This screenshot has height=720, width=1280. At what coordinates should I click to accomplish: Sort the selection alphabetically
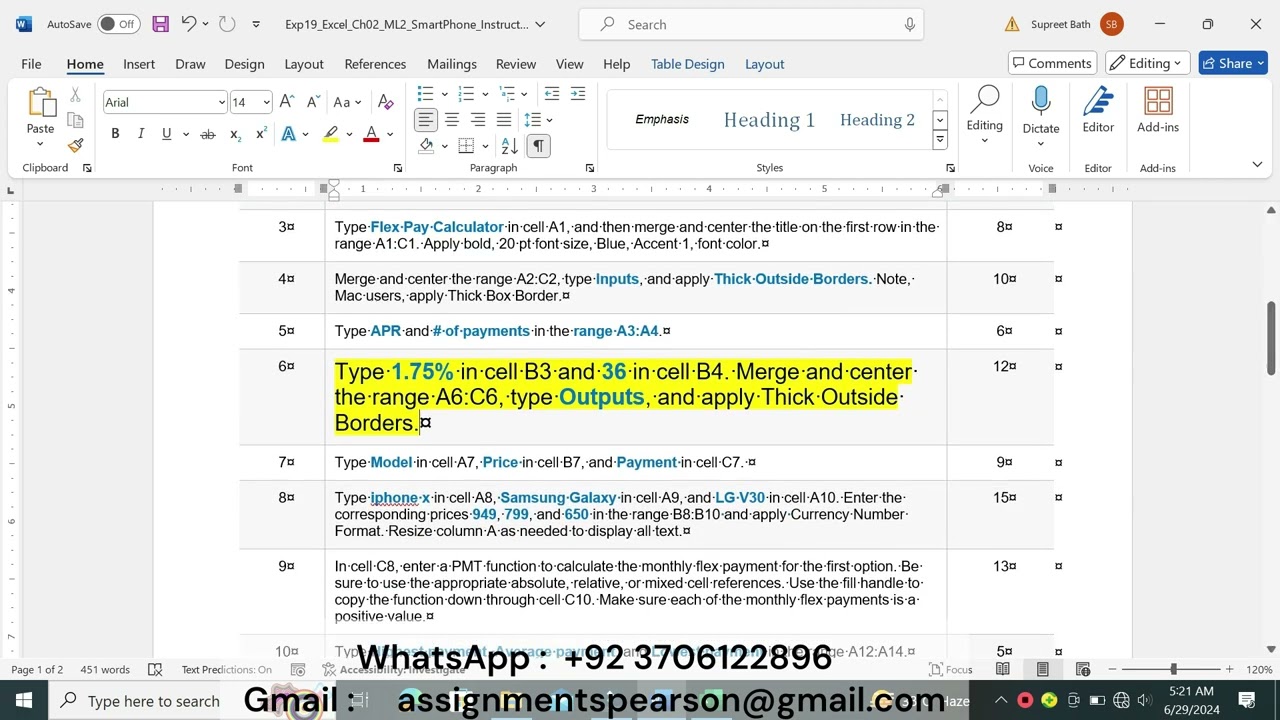pyautogui.click(x=509, y=146)
